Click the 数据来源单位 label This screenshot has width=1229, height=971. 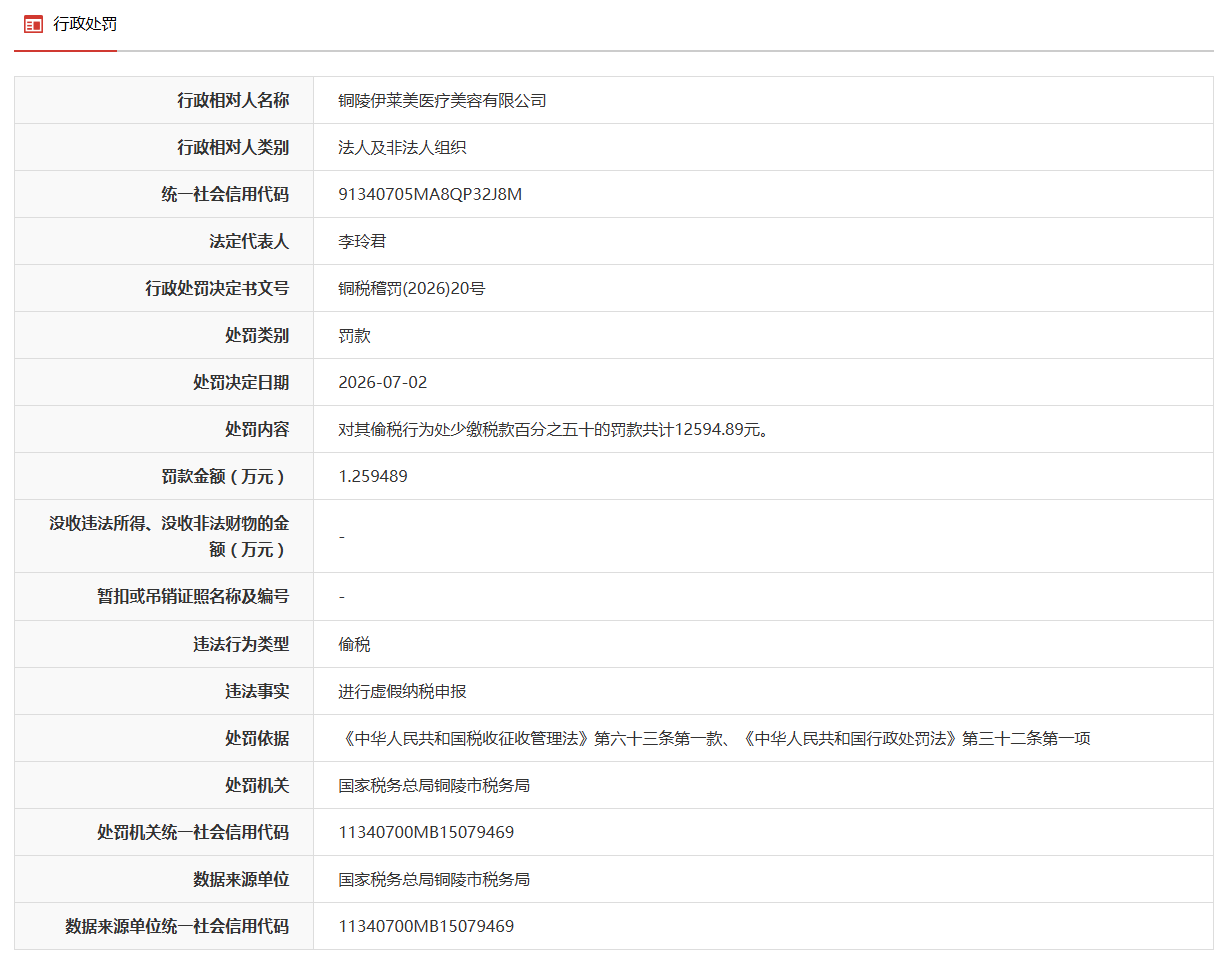[241, 879]
